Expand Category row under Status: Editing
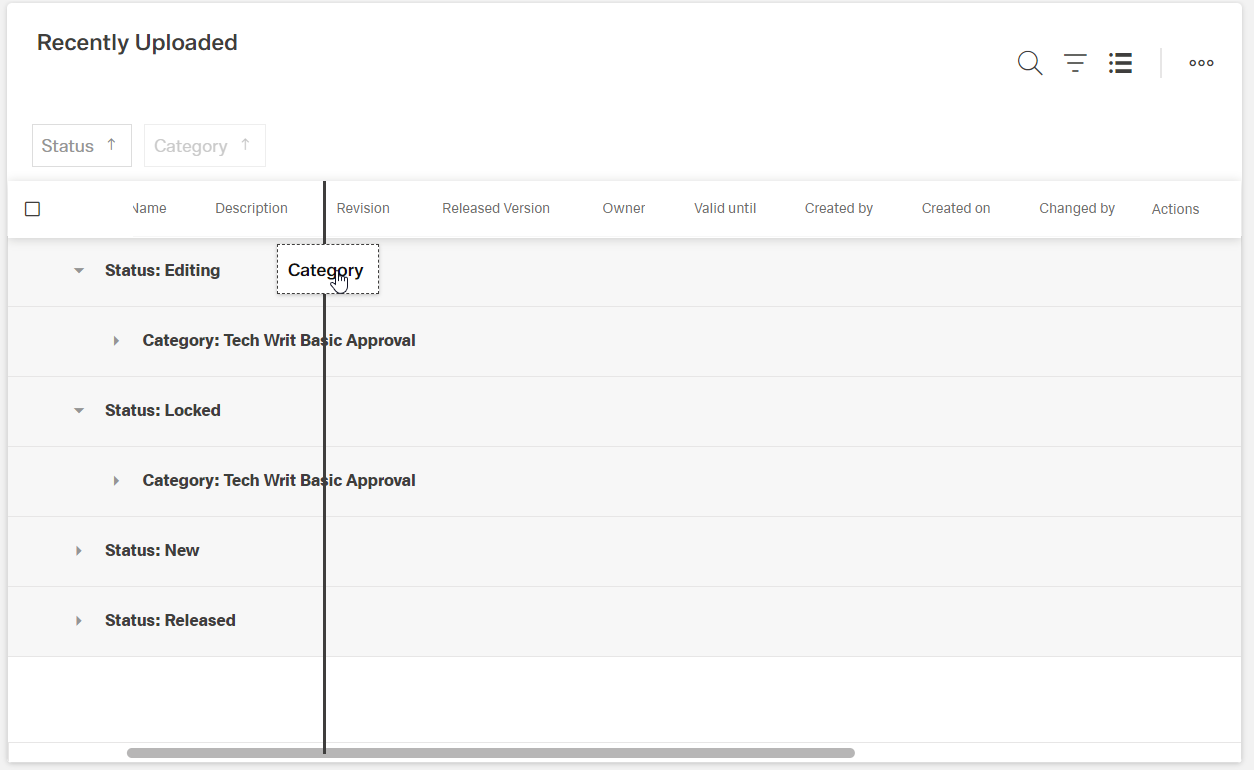Screen dimensions: 1254x770 (x=116, y=341)
